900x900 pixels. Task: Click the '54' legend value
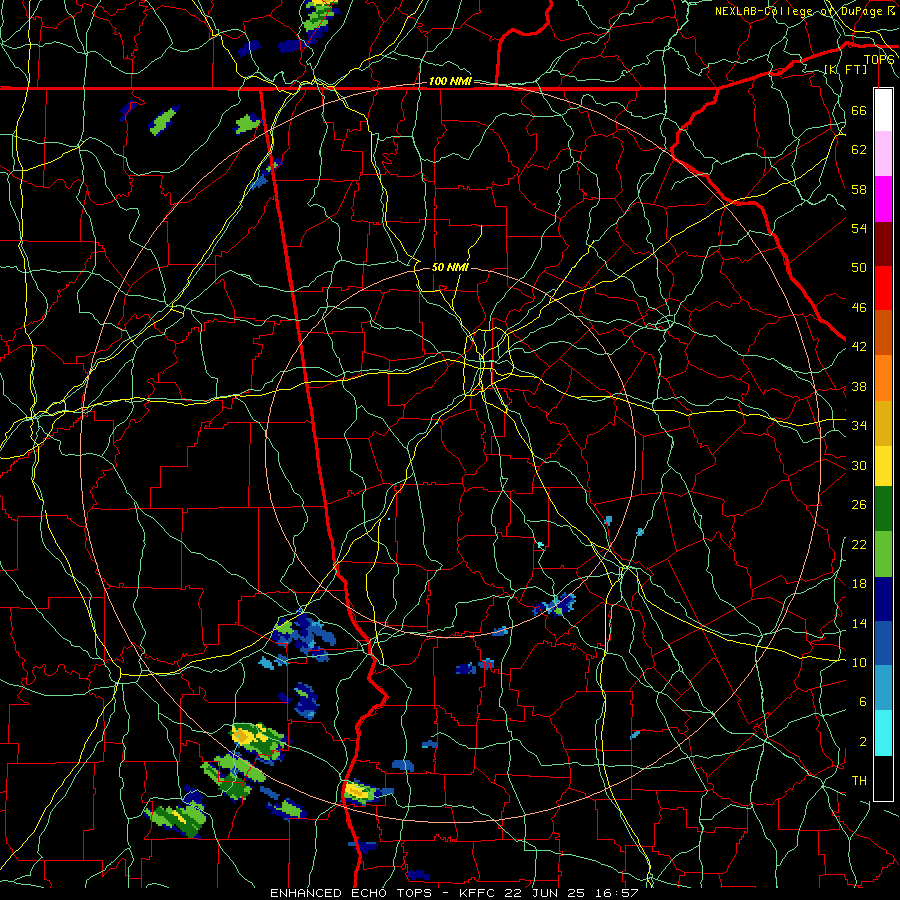(859, 228)
